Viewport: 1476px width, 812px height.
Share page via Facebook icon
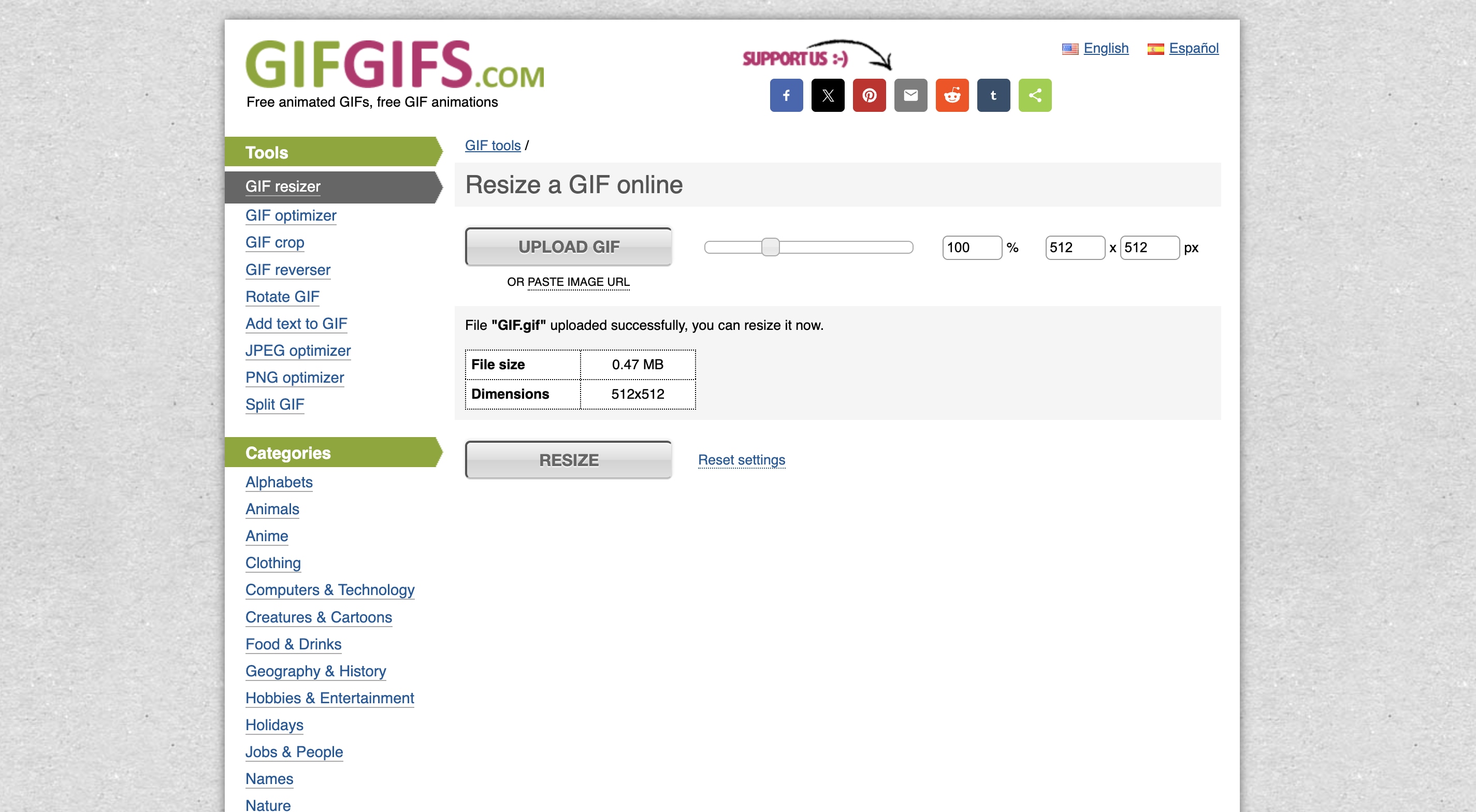786,95
